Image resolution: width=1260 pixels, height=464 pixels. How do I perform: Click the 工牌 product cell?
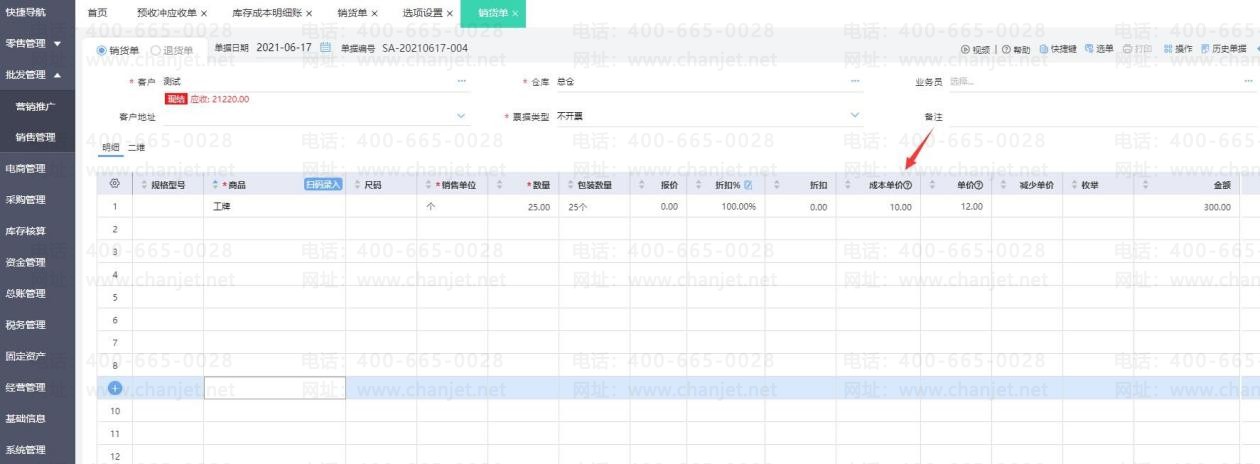coord(275,207)
